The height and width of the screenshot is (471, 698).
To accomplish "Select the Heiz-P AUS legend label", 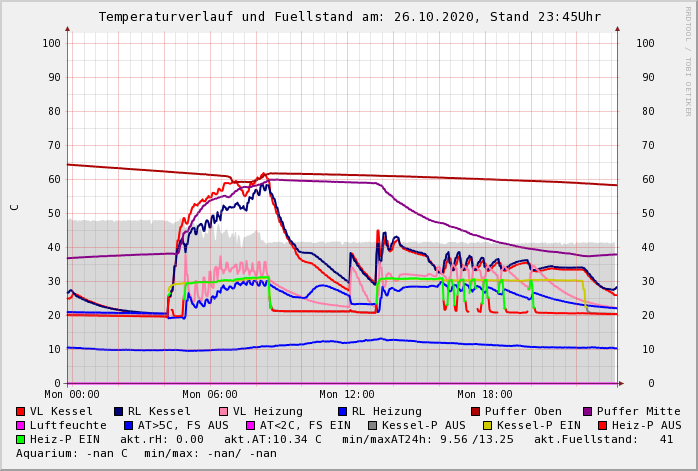I will point(646,425).
